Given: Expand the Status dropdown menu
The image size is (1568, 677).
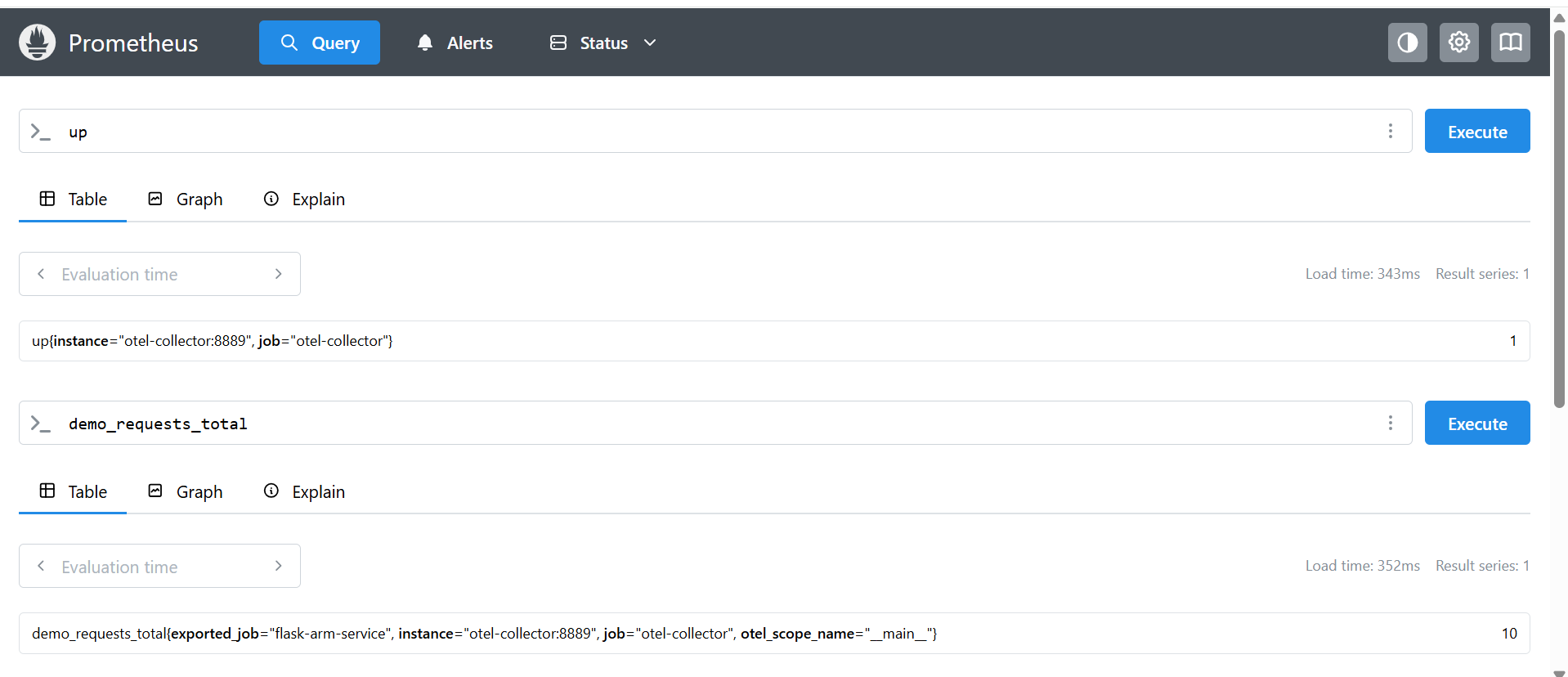Looking at the screenshot, I should click(x=603, y=43).
